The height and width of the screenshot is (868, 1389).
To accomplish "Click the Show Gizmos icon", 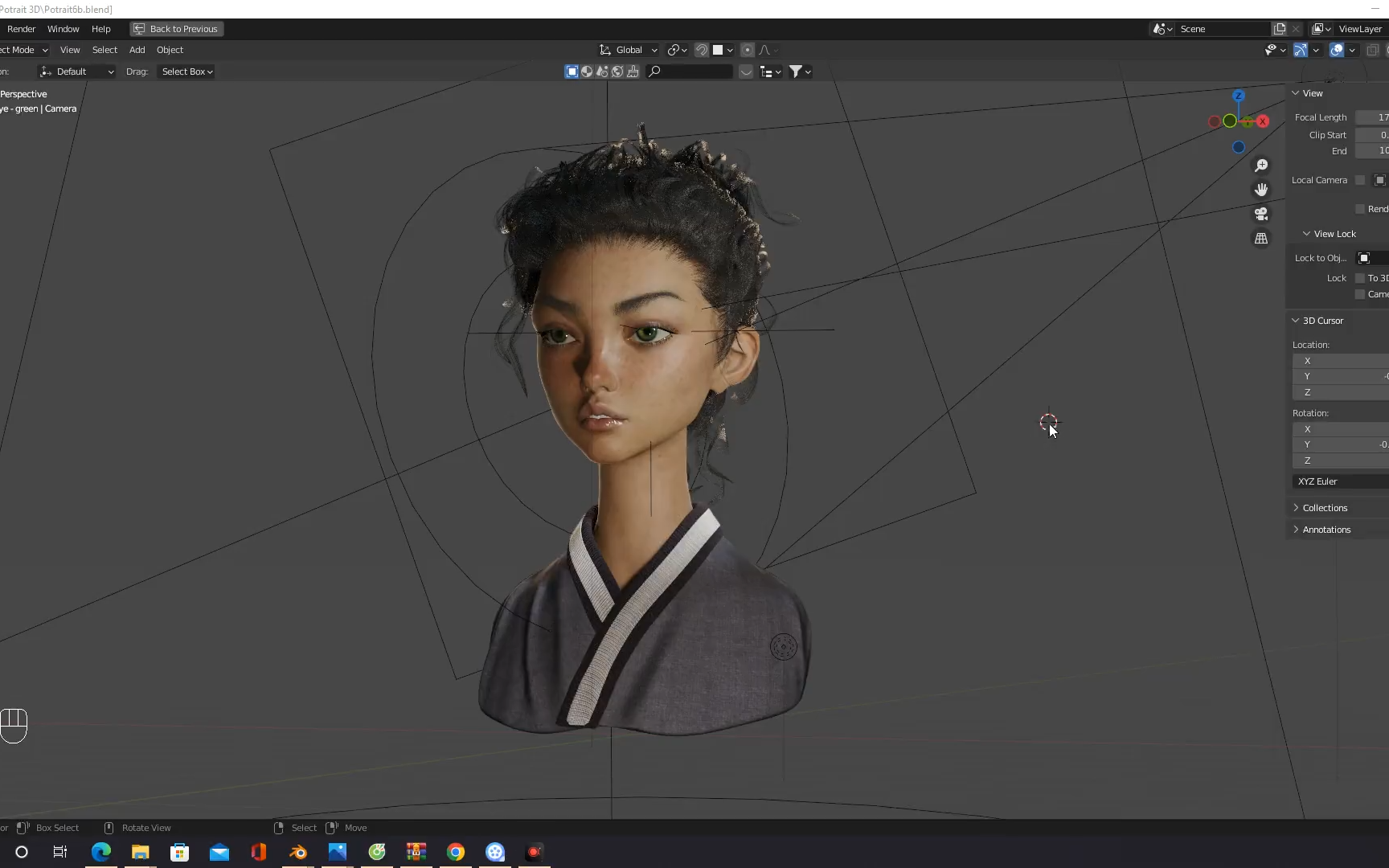I will pyautogui.click(x=1301, y=50).
